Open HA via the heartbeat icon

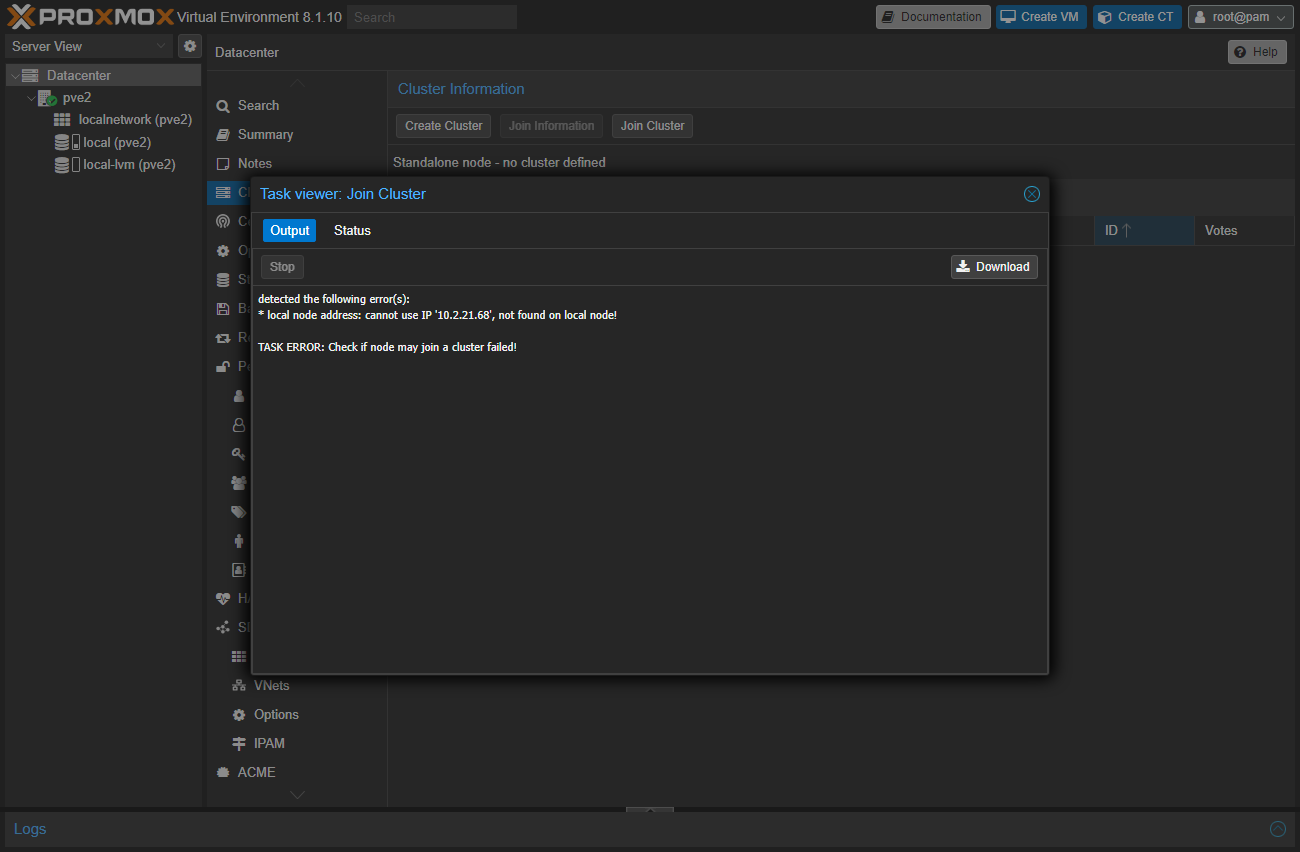click(223, 598)
